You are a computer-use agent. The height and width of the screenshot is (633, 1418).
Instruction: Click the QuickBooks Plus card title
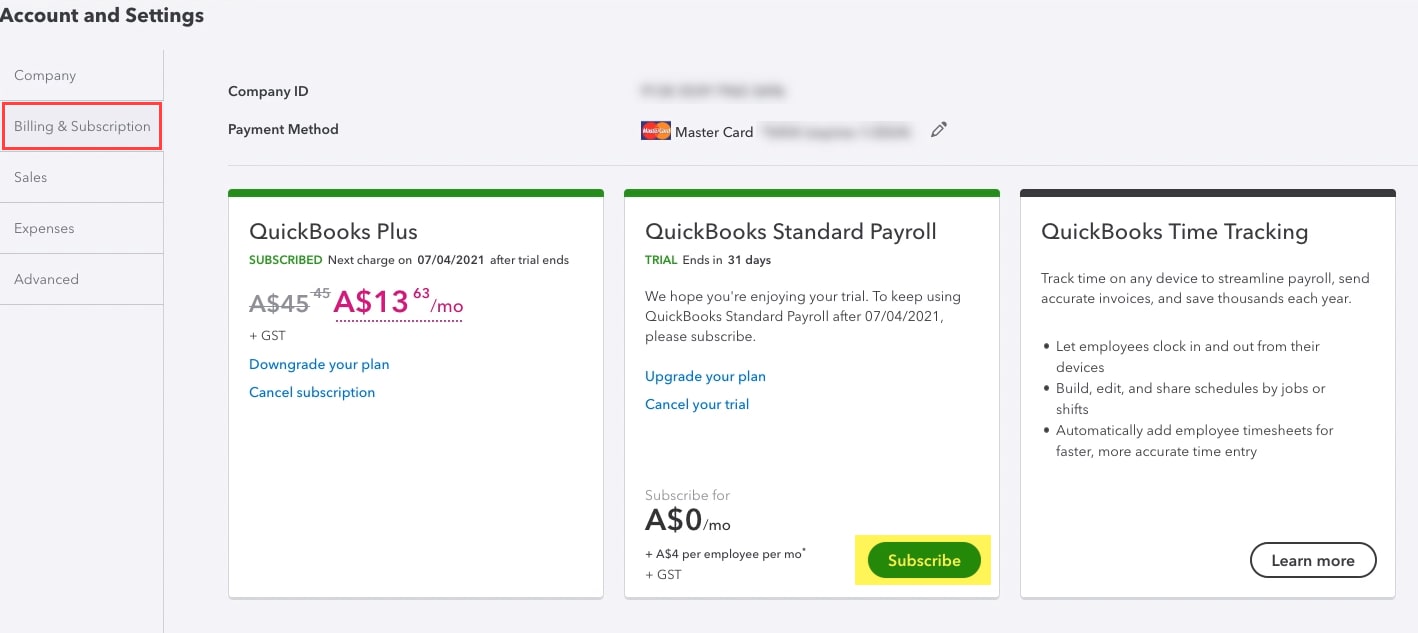click(333, 231)
